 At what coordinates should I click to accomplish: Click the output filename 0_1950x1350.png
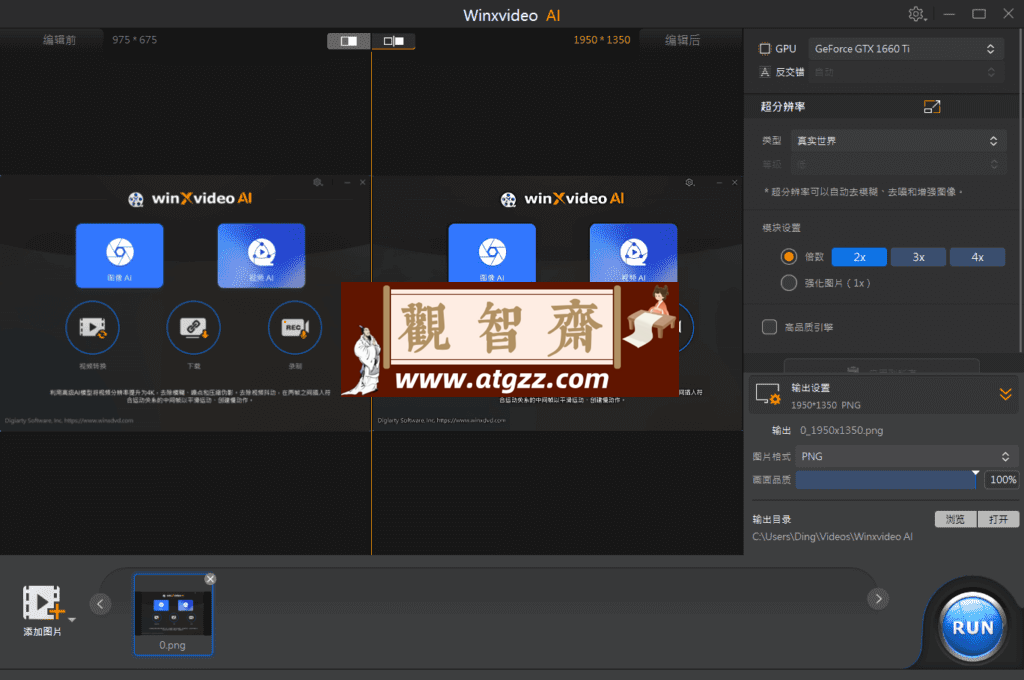[x=842, y=430]
